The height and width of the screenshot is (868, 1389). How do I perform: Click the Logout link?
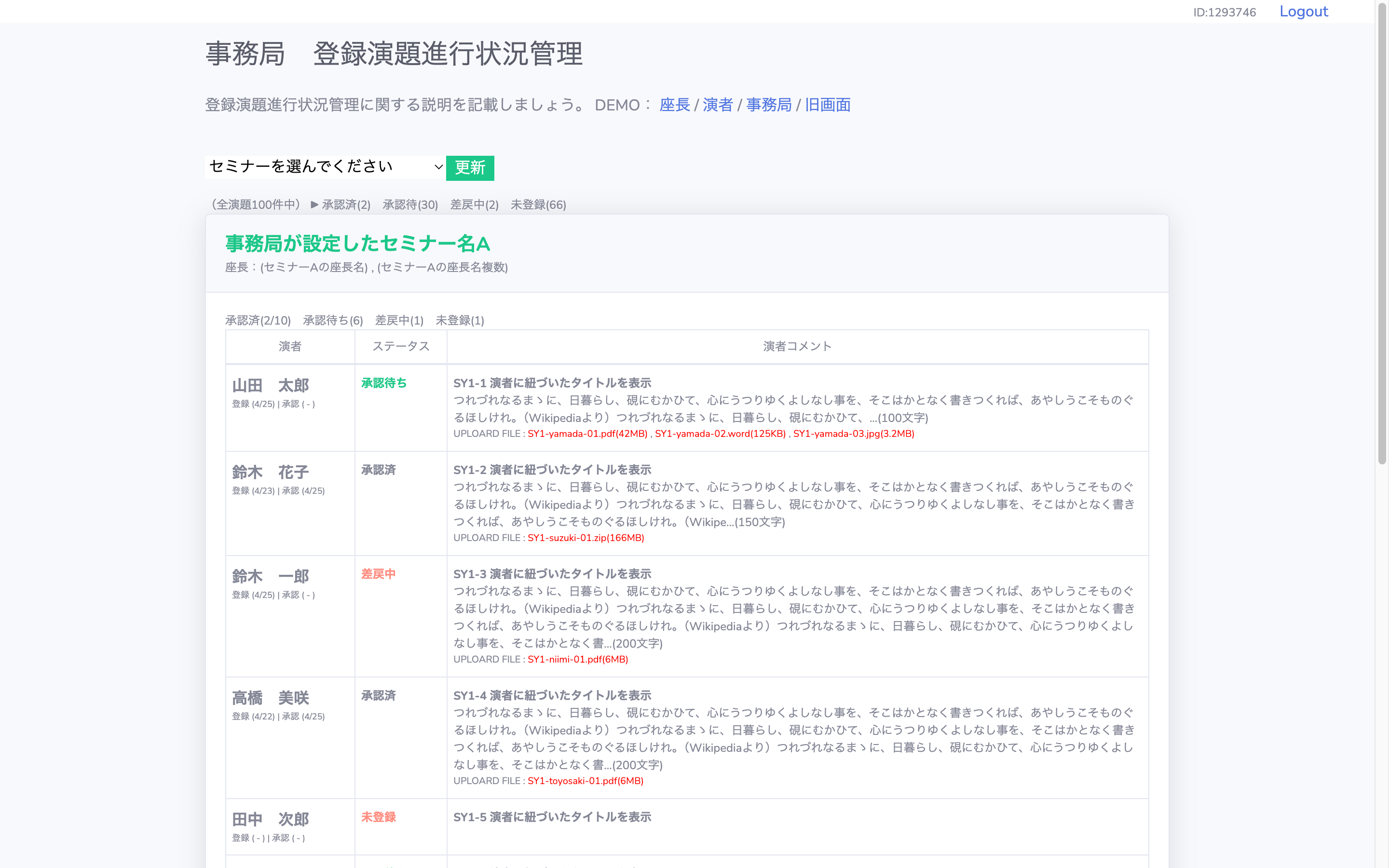[x=1304, y=11]
